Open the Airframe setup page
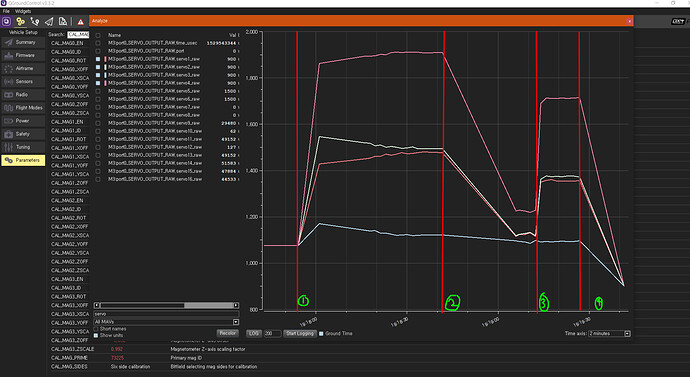690x377 pixels. click(x=23, y=68)
